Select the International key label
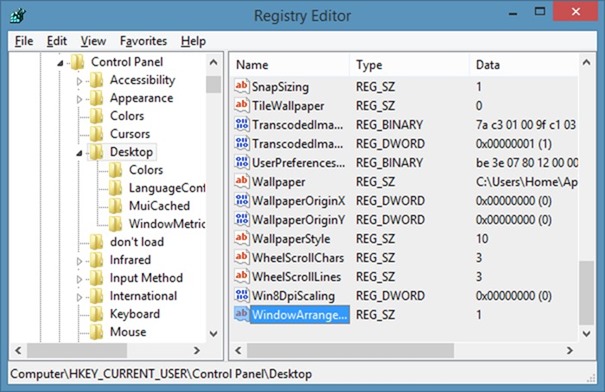Image resolution: width=605 pixels, height=392 pixels. [143, 296]
